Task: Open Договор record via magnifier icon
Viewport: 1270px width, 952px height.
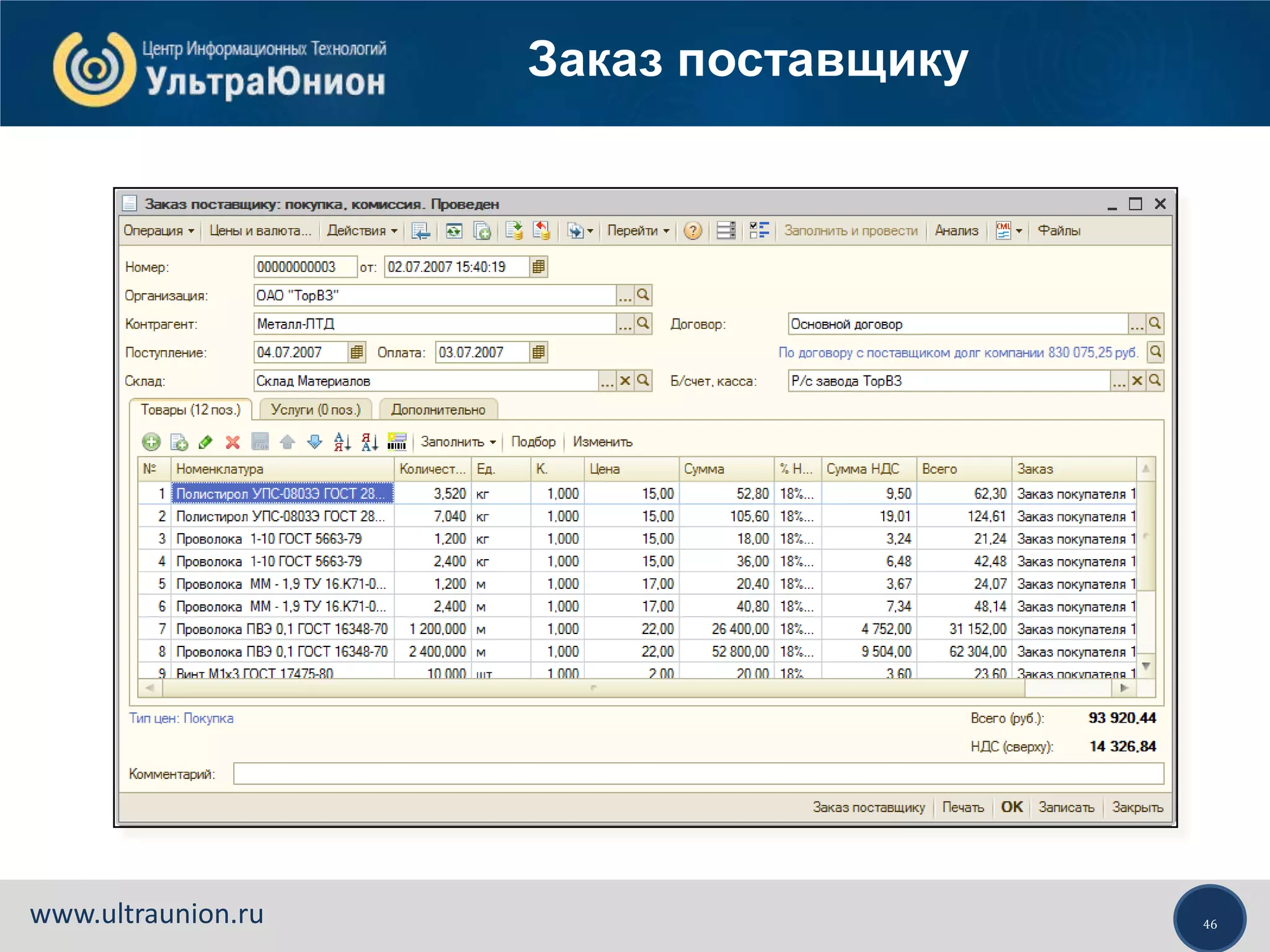Action: (x=1155, y=324)
